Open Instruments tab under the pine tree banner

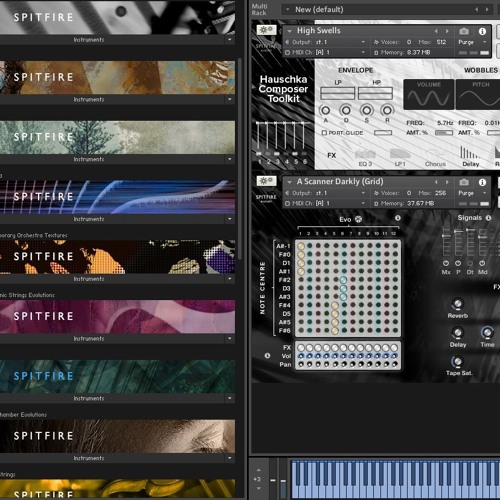click(89, 159)
